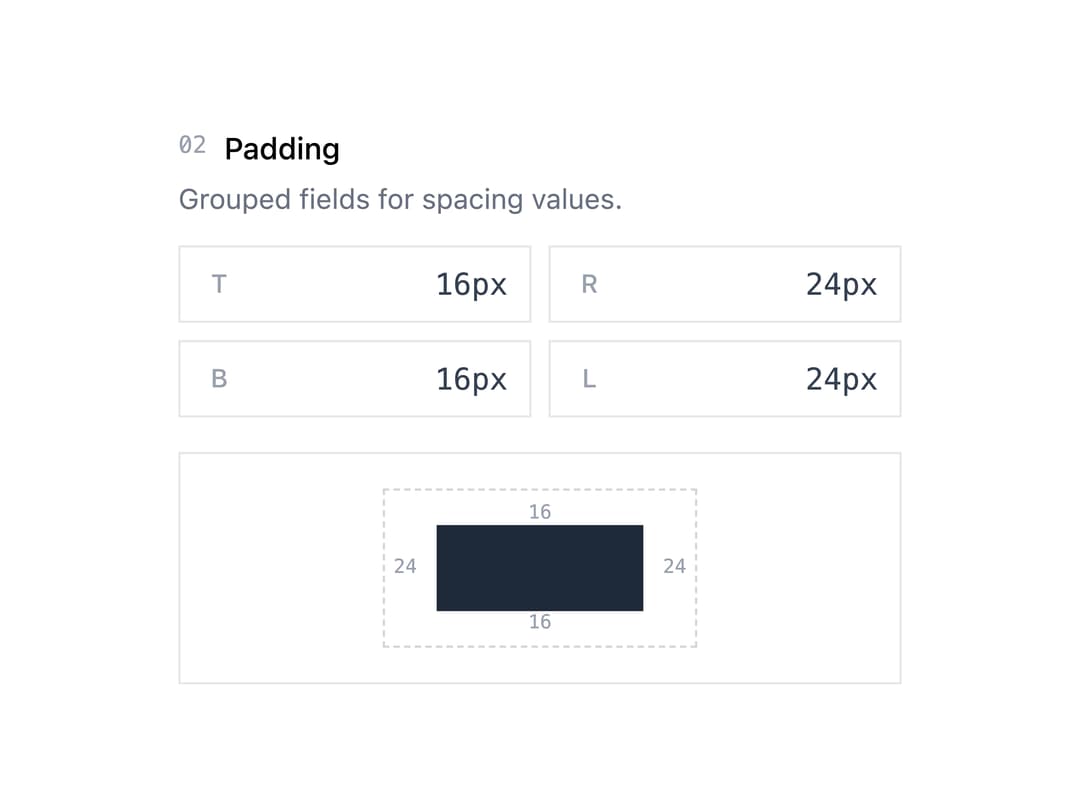1080x810 pixels.
Task: Click the B label in the padding group
Action: pyautogui.click(x=219, y=379)
